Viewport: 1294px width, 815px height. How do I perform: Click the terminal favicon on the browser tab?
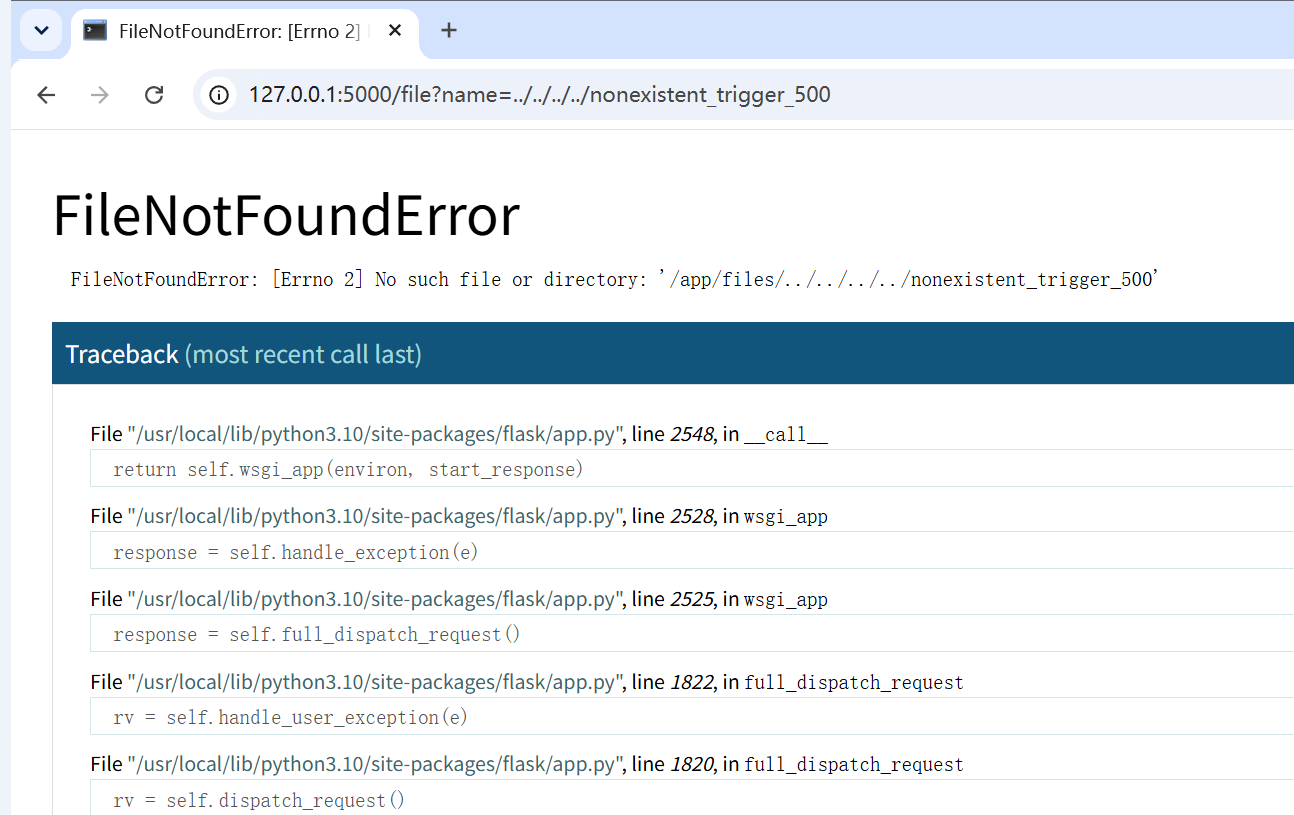[x=96, y=30]
